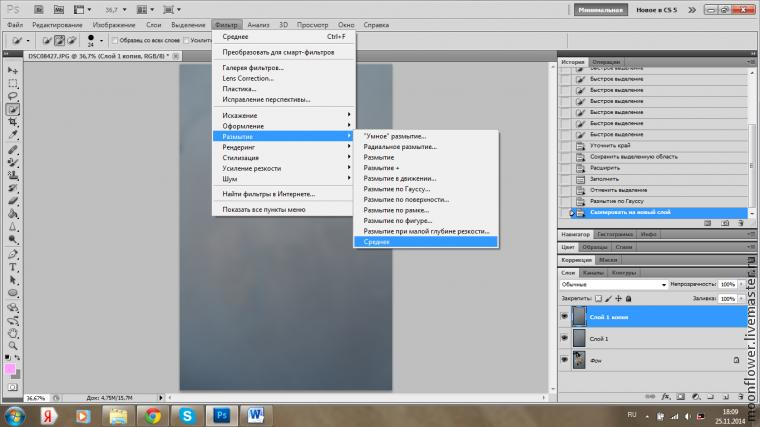Select the Eraser tool
Image resolution: width=760 pixels, height=427 pixels.
click(13, 201)
